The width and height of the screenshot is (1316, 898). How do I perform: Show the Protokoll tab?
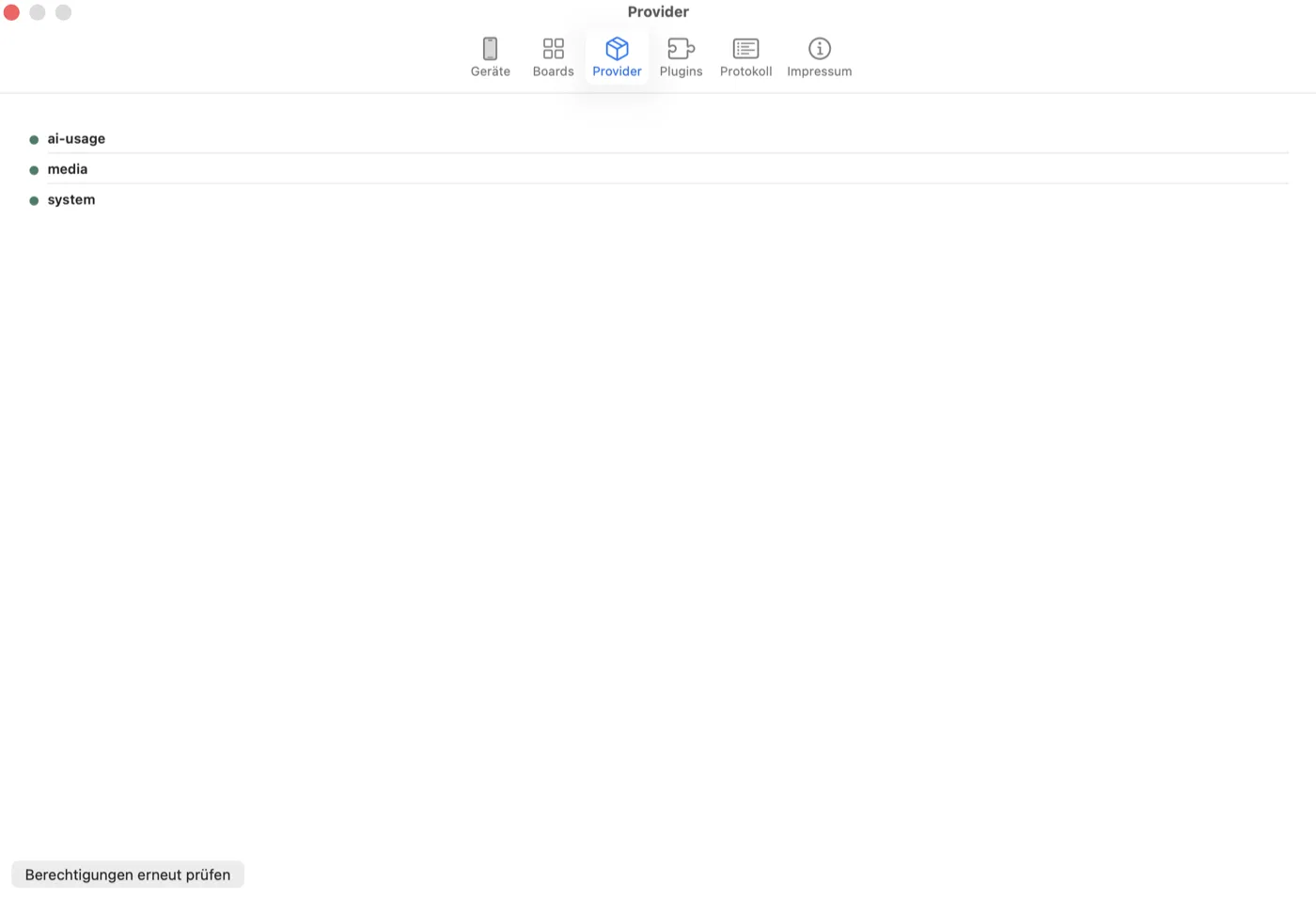coord(745,57)
